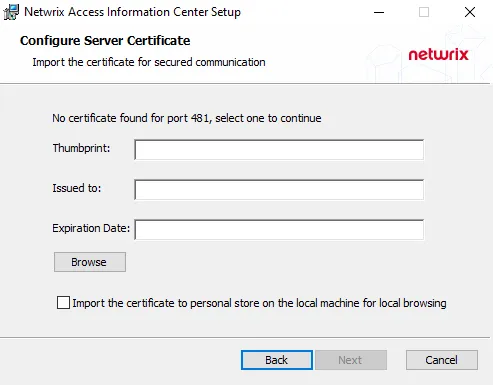This screenshot has width=493, height=385.
Task: Click the 'Netwrix Access Information Center Setup' title
Action: pos(132,12)
